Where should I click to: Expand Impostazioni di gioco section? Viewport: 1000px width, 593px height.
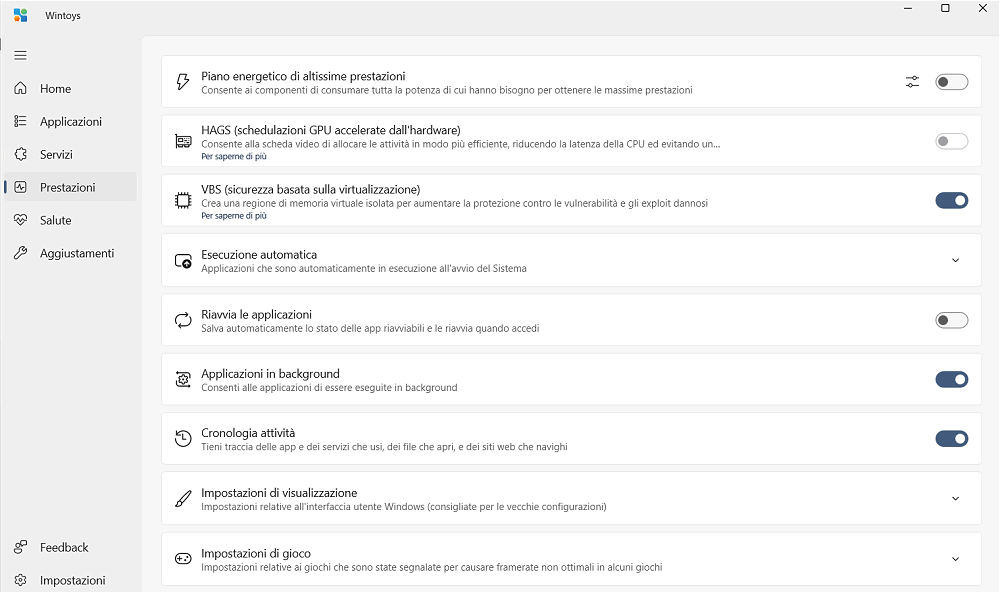[955, 559]
